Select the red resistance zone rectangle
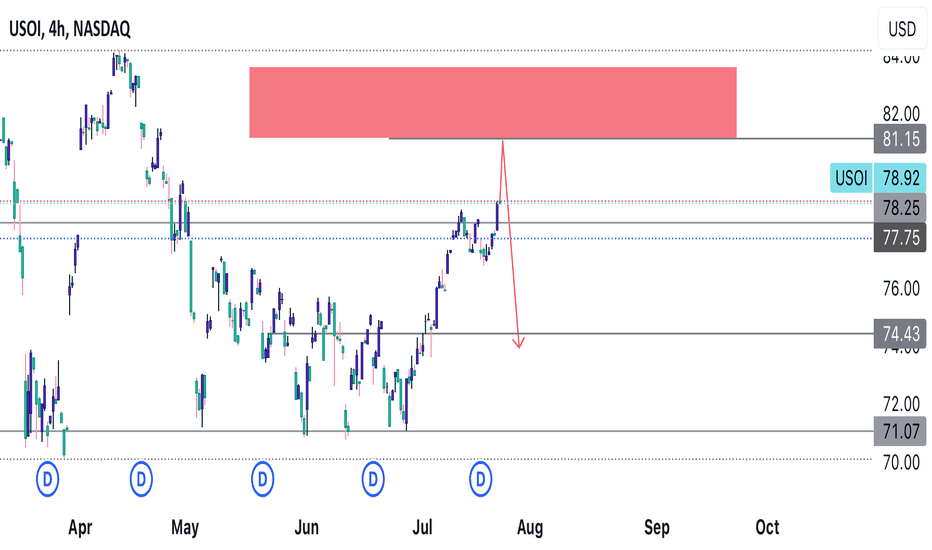This screenshot has height=550, width=932. [x=493, y=102]
